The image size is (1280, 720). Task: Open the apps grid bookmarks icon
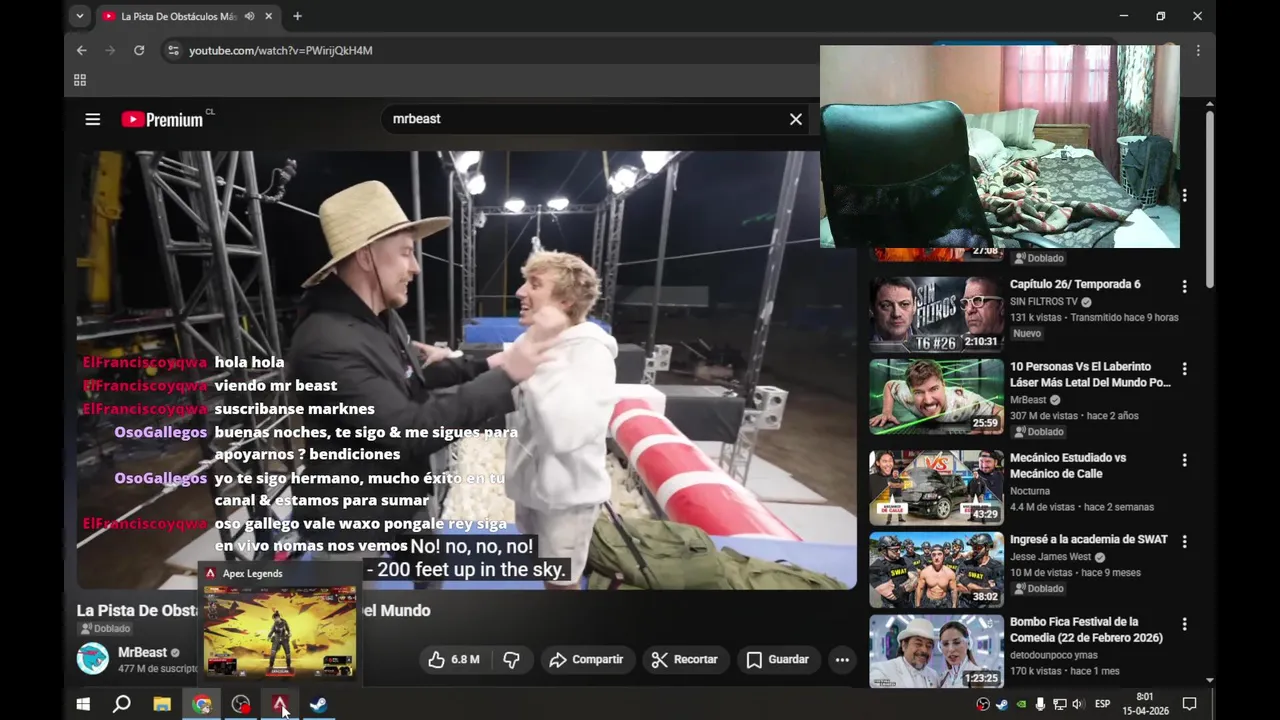tap(80, 80)
